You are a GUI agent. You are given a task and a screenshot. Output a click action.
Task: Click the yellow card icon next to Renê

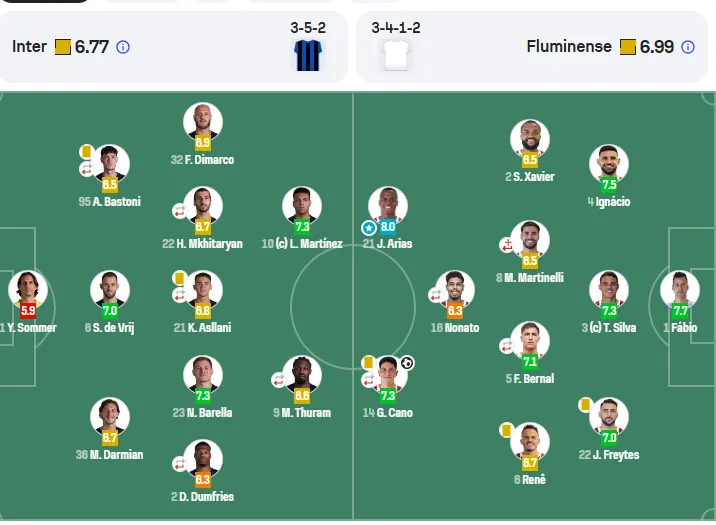505,430
